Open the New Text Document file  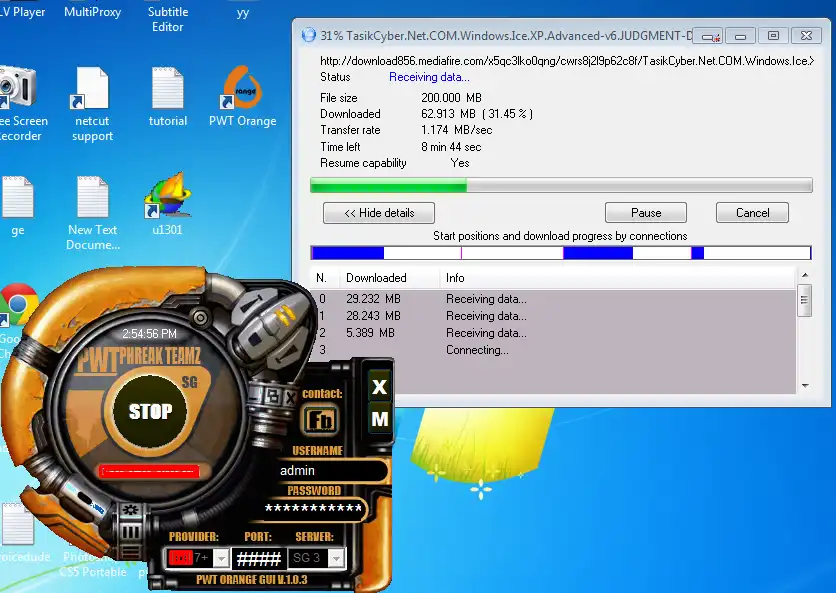[93, 213]
